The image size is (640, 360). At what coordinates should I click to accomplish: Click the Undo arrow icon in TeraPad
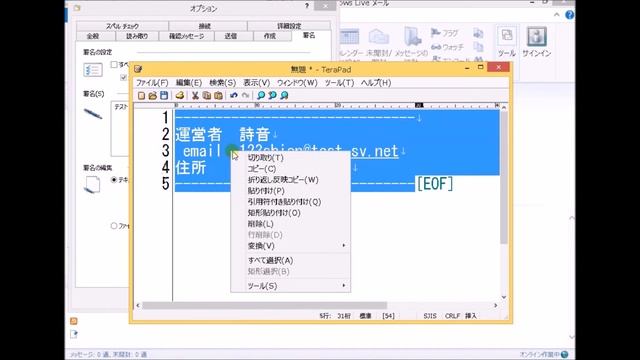(x=233, y=96)
